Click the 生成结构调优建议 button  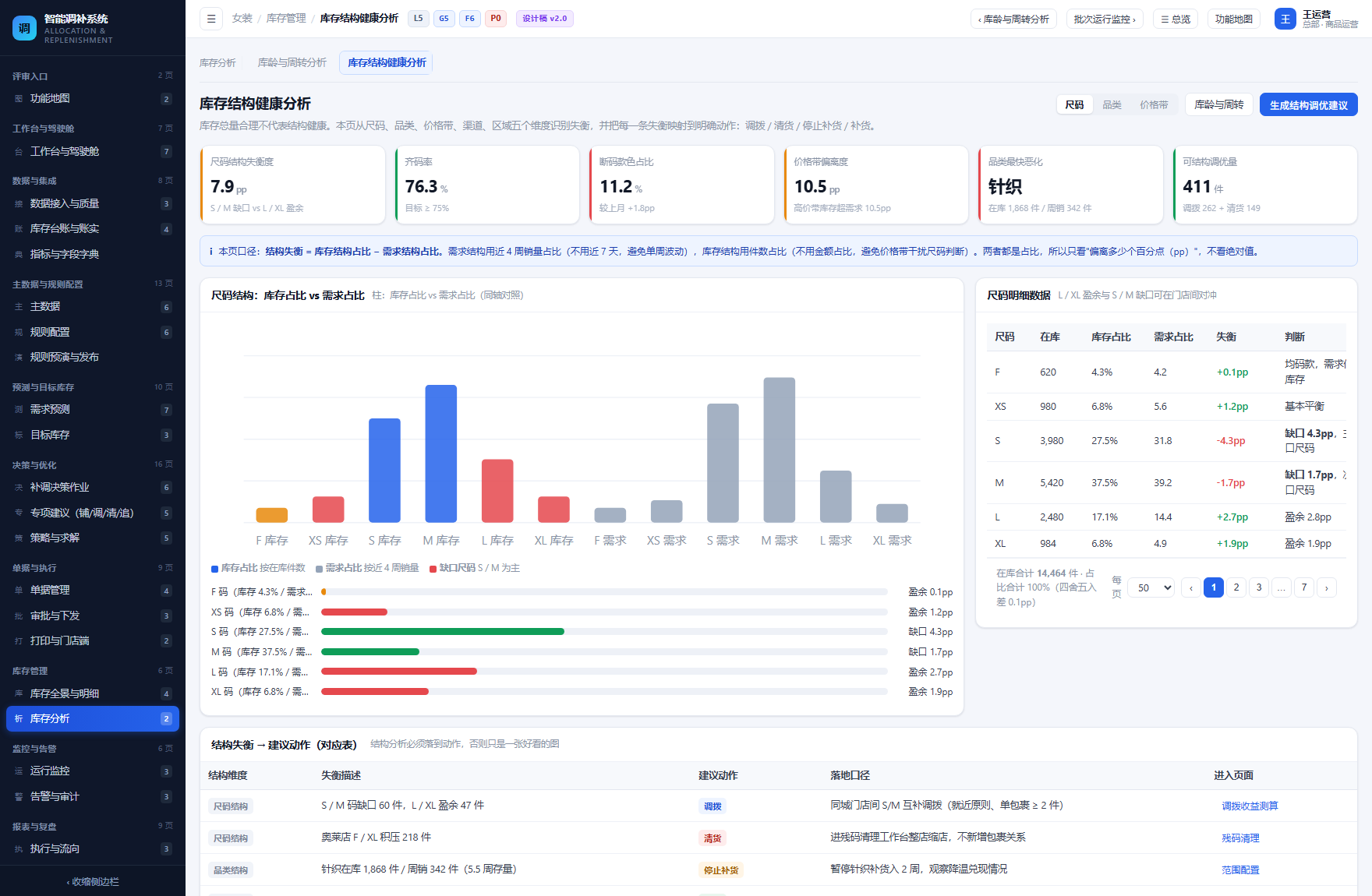point(1308,105)
